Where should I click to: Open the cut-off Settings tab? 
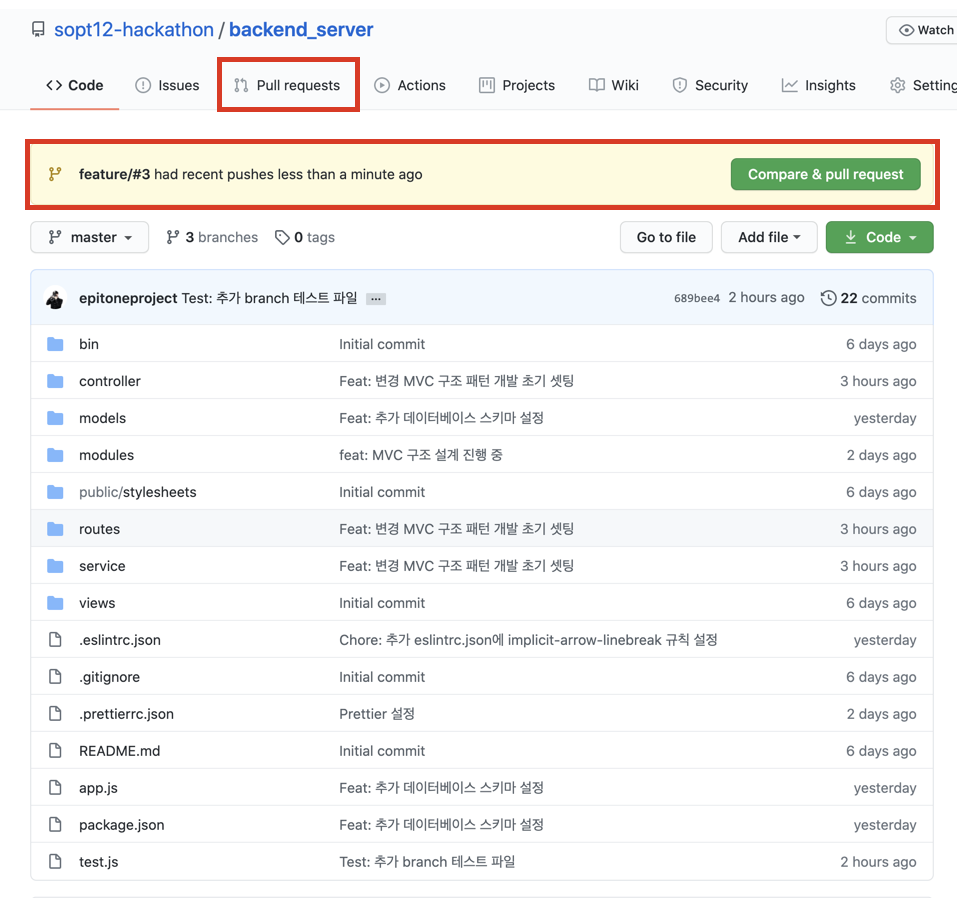[x=924, y=85]
